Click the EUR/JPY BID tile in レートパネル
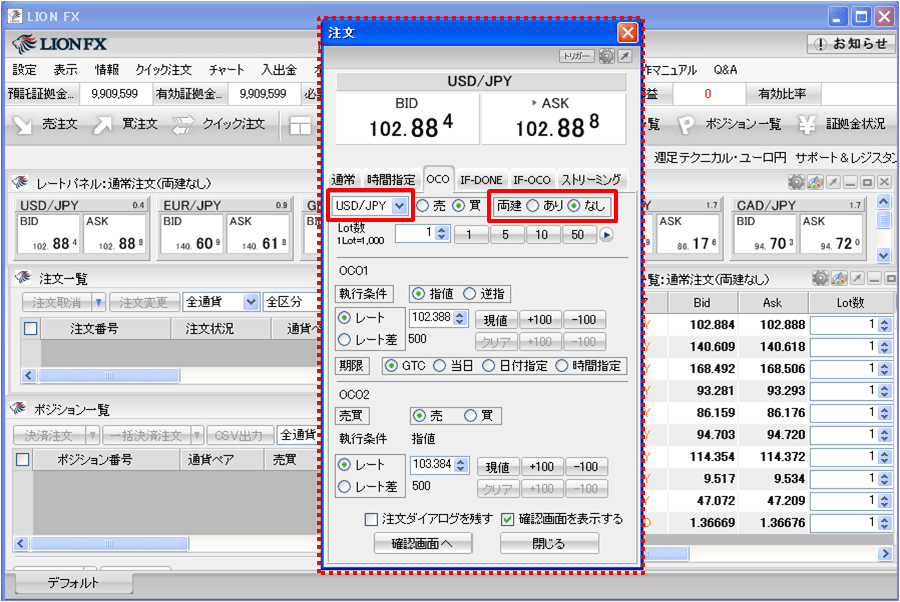The width and height of the screenshot is (900, 602). click(192, 233)
